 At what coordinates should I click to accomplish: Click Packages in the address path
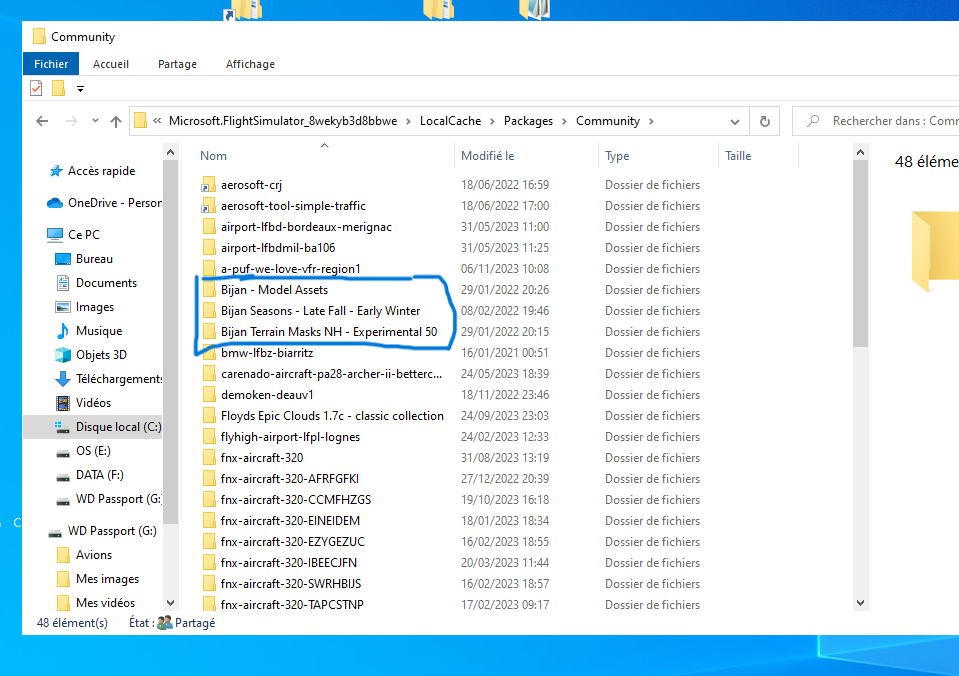(528, 121)
